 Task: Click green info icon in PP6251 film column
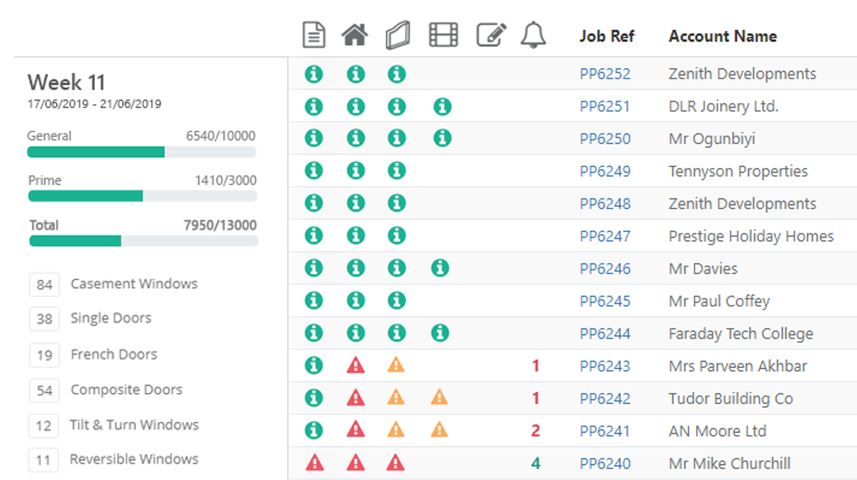pyautogui.click(x=441, y=106)
